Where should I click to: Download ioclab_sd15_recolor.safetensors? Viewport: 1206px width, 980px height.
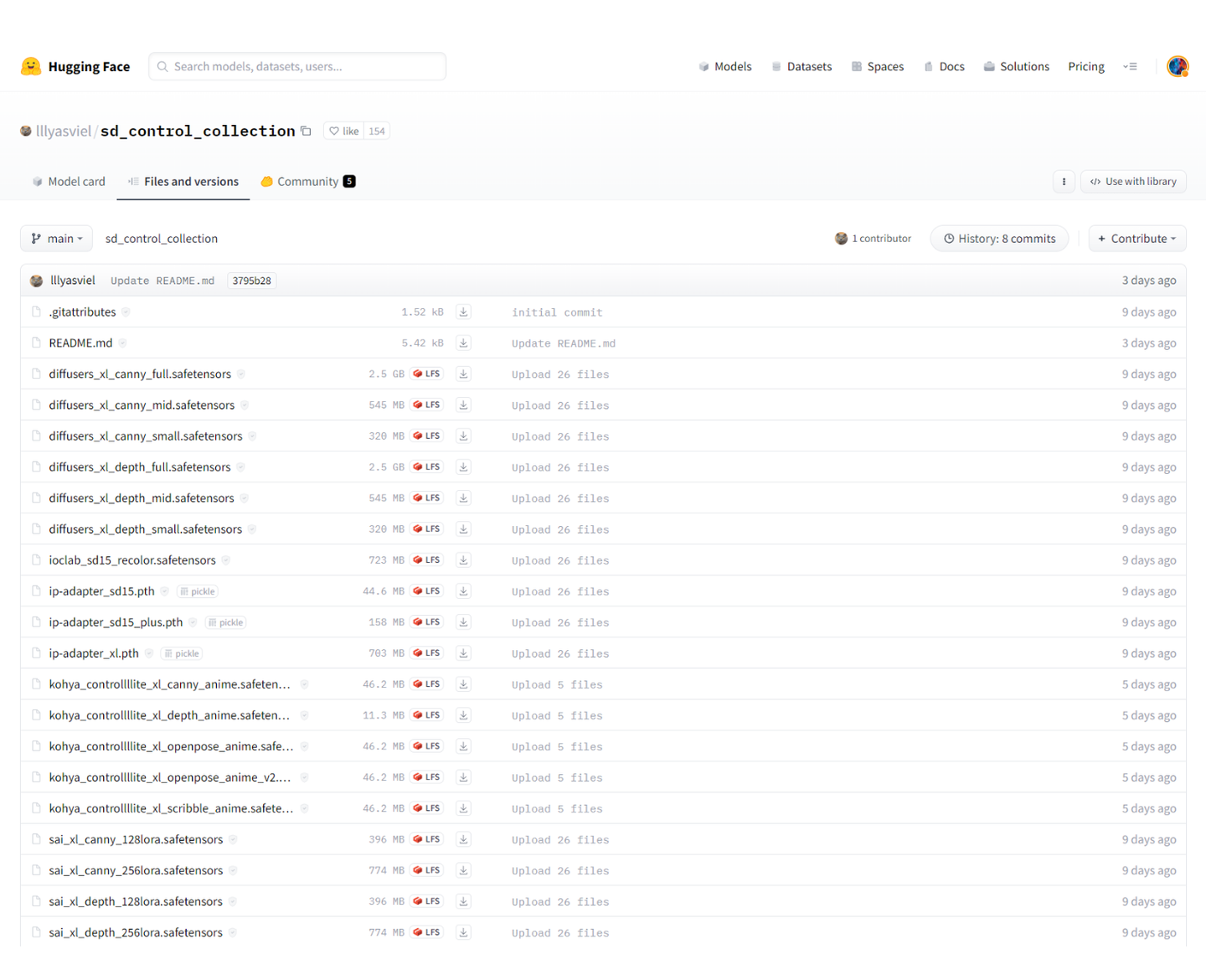(x=463, y=560)
